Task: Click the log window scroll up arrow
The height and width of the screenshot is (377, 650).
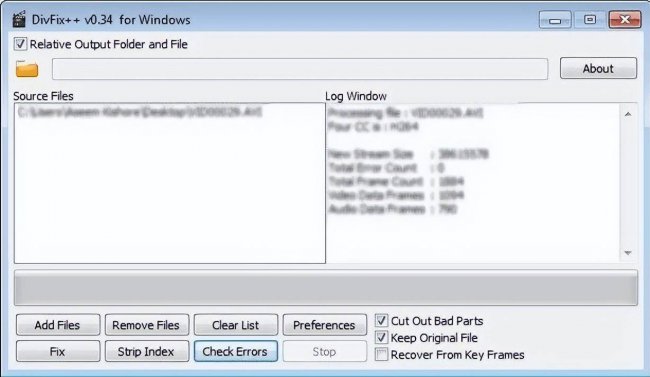Action: click(628, 114)
